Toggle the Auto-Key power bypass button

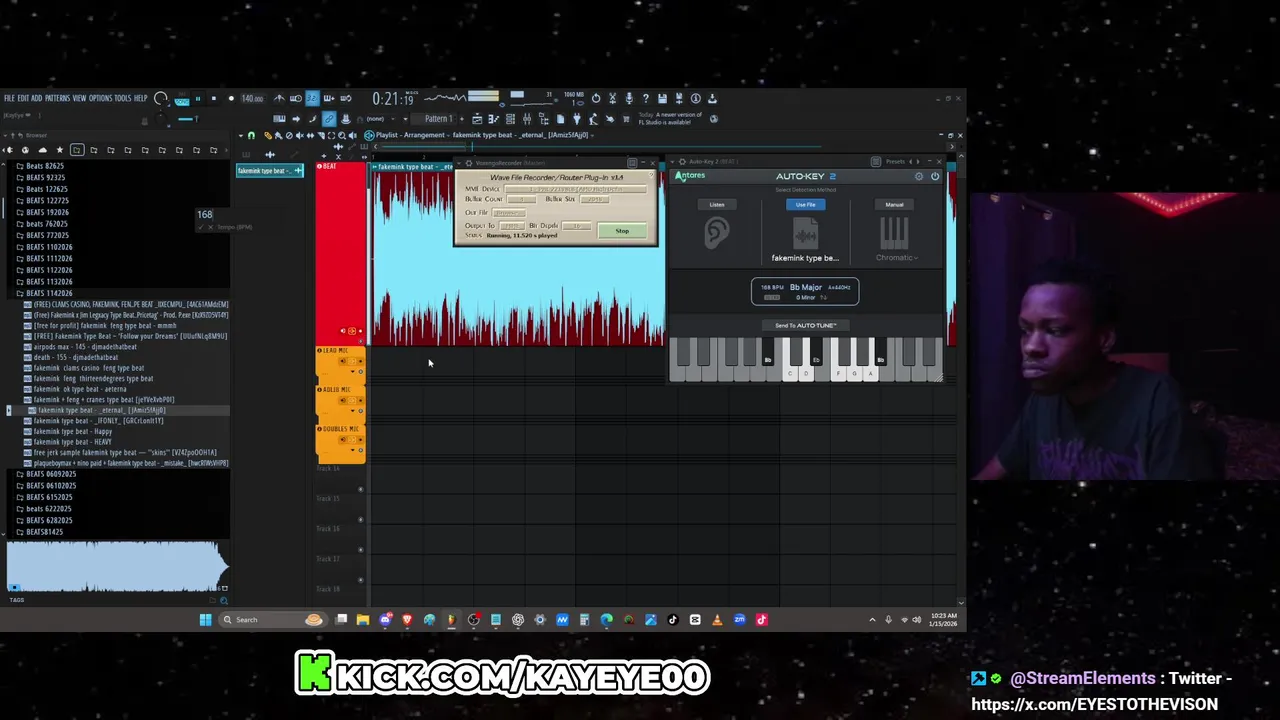coord(935,177)
